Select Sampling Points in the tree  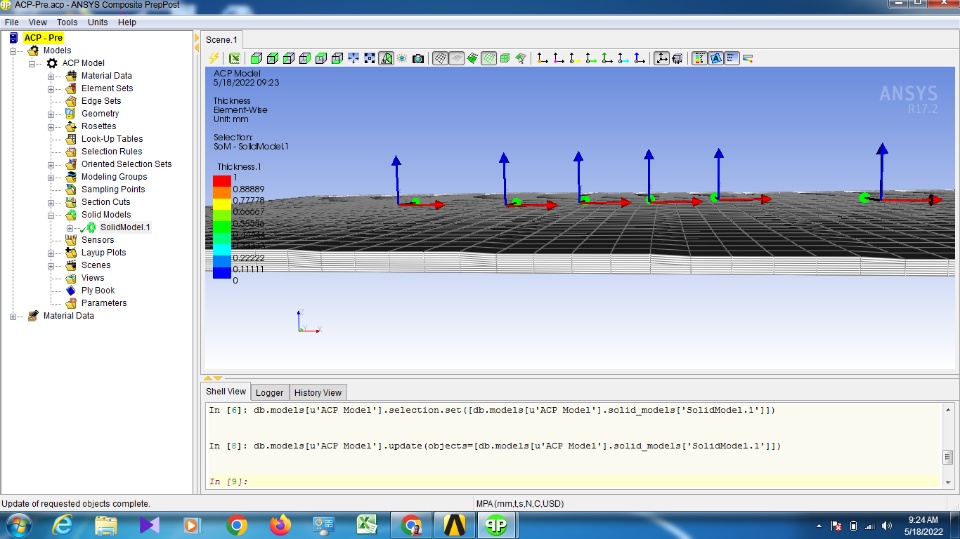[x=112, y=189]
